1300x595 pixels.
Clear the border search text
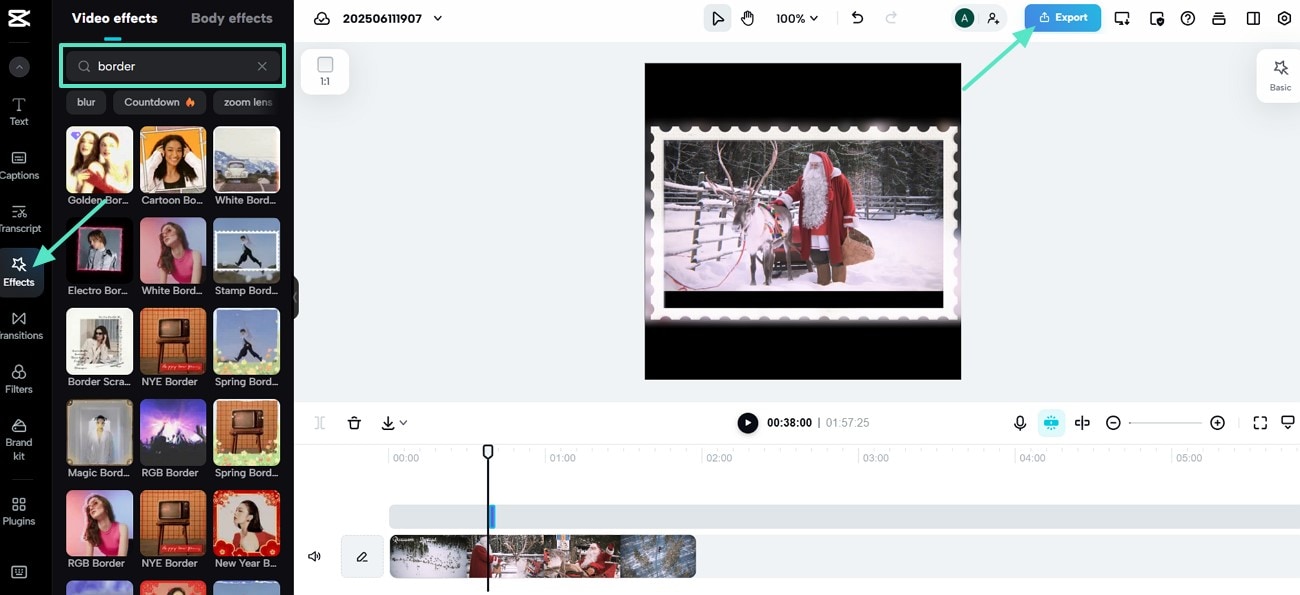tap(262, 66)
